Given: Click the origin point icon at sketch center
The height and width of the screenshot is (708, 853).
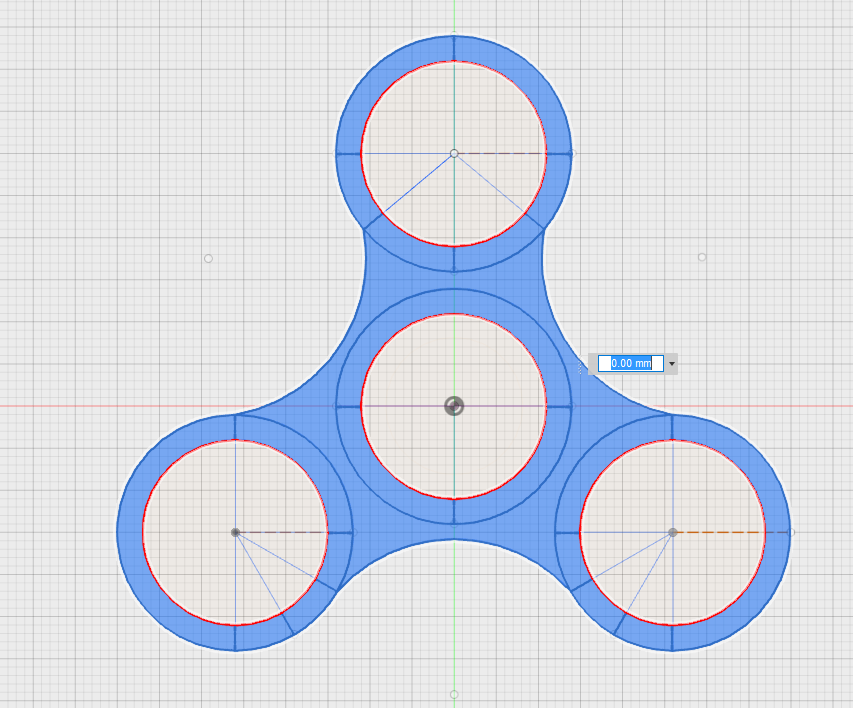Looking at the screenshot, I should point(454,406).
